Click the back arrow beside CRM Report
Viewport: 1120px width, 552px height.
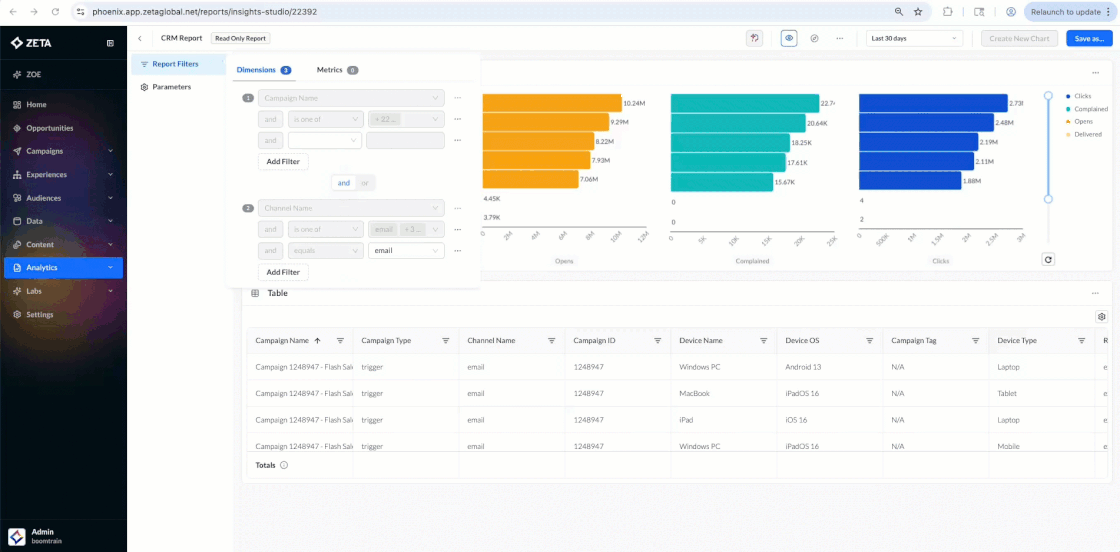click(140, 39)
